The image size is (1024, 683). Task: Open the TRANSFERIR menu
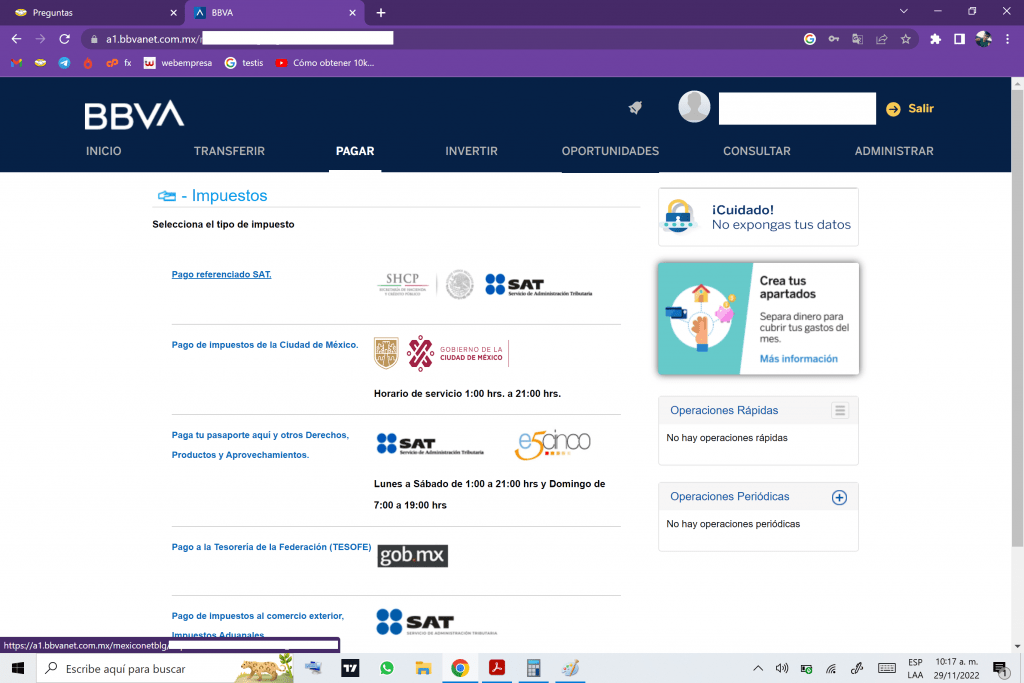(x=229, y=151)
